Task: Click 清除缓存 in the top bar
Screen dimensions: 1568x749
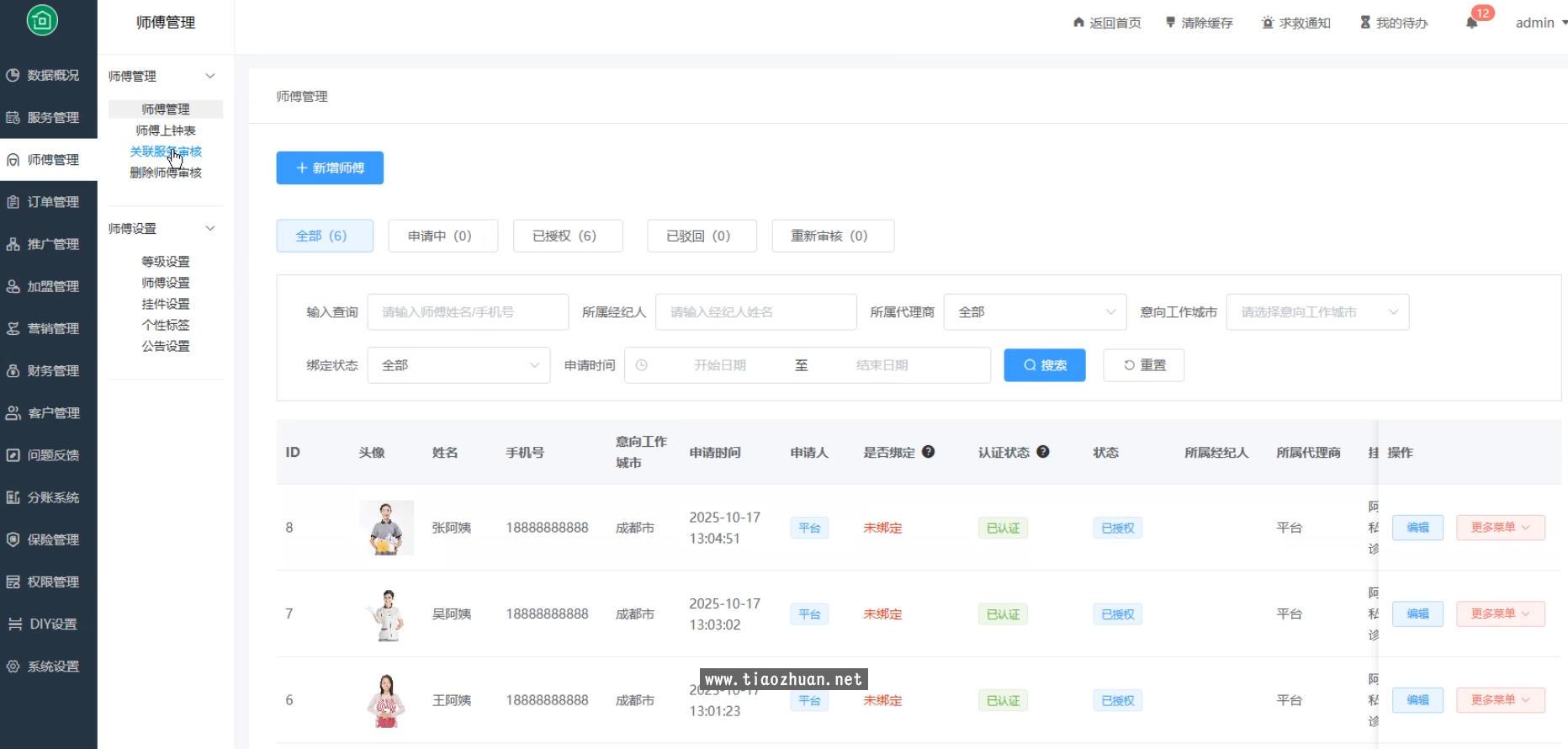Action: (1199, 23)
